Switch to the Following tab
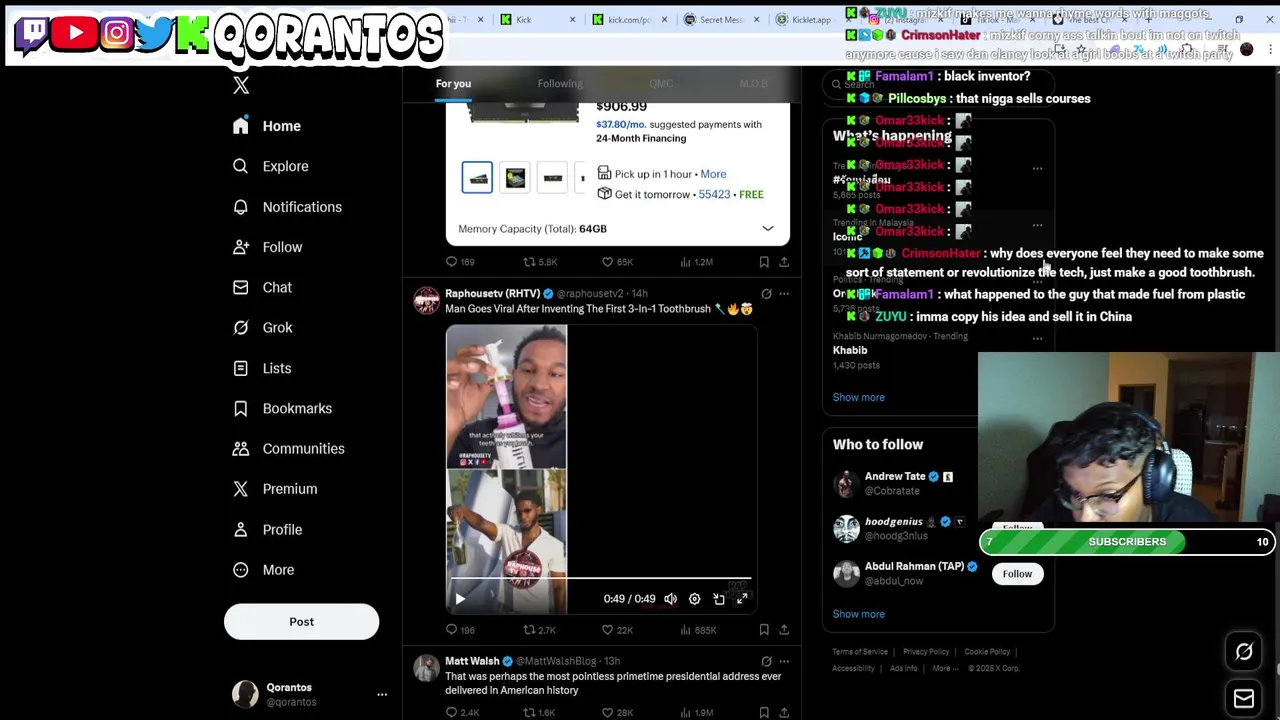Image resolution: width=1280 pixels, height=720 pixels. pyautogui.click(x=560, y=83)
